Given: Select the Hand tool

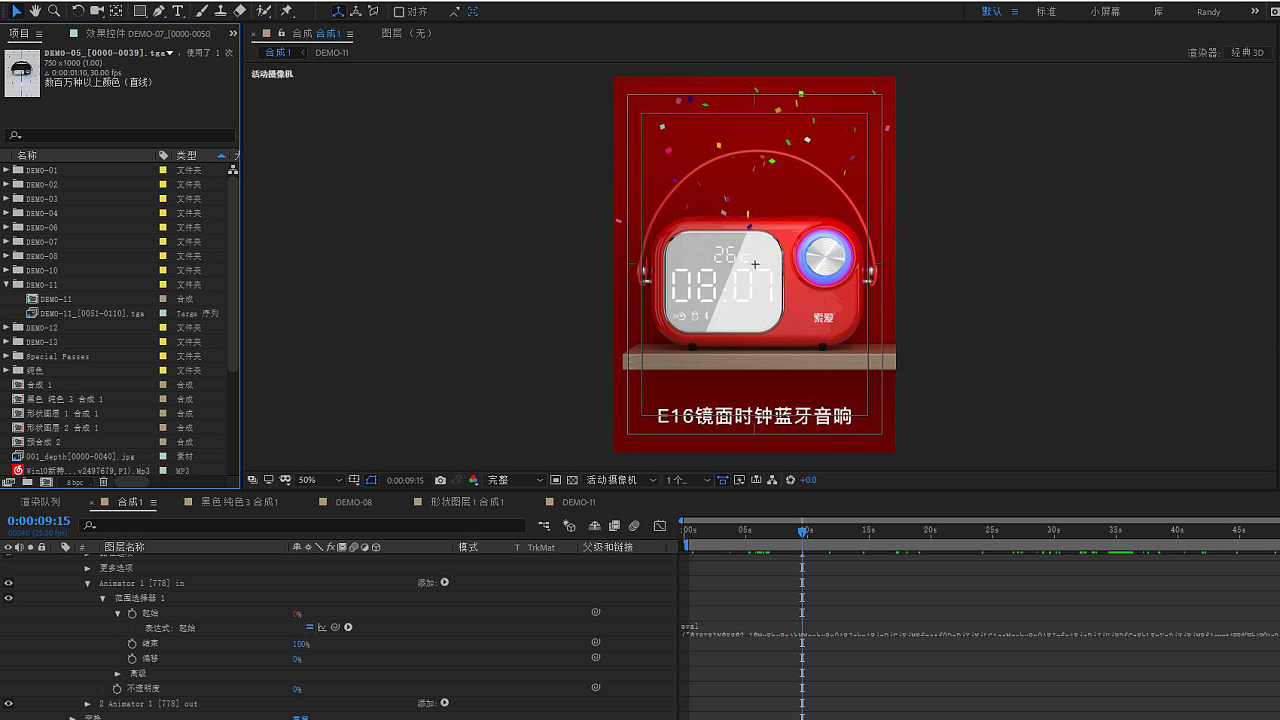Looking at the screenshot, I should coord(35,11).
